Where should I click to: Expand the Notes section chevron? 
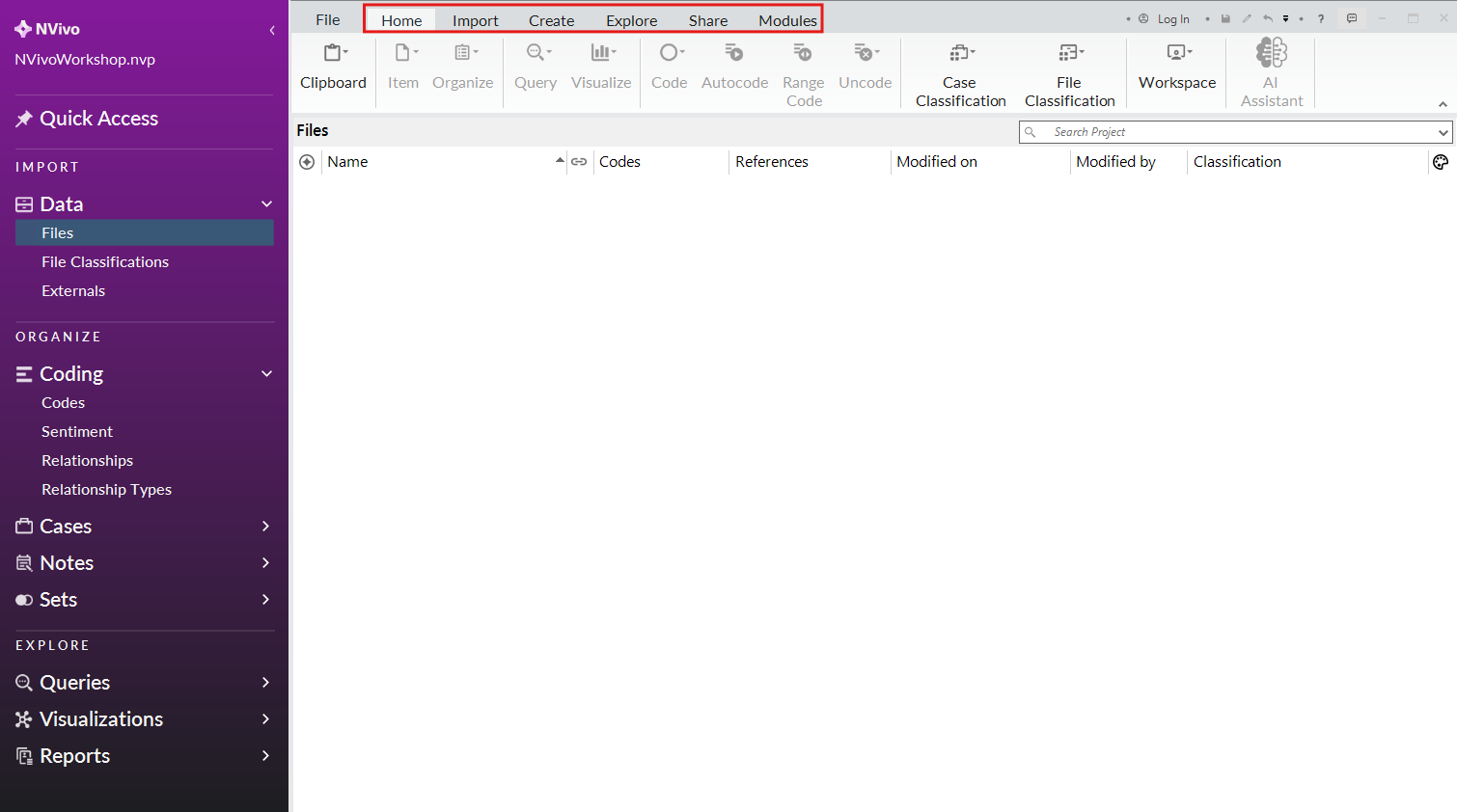pos(266,562)
